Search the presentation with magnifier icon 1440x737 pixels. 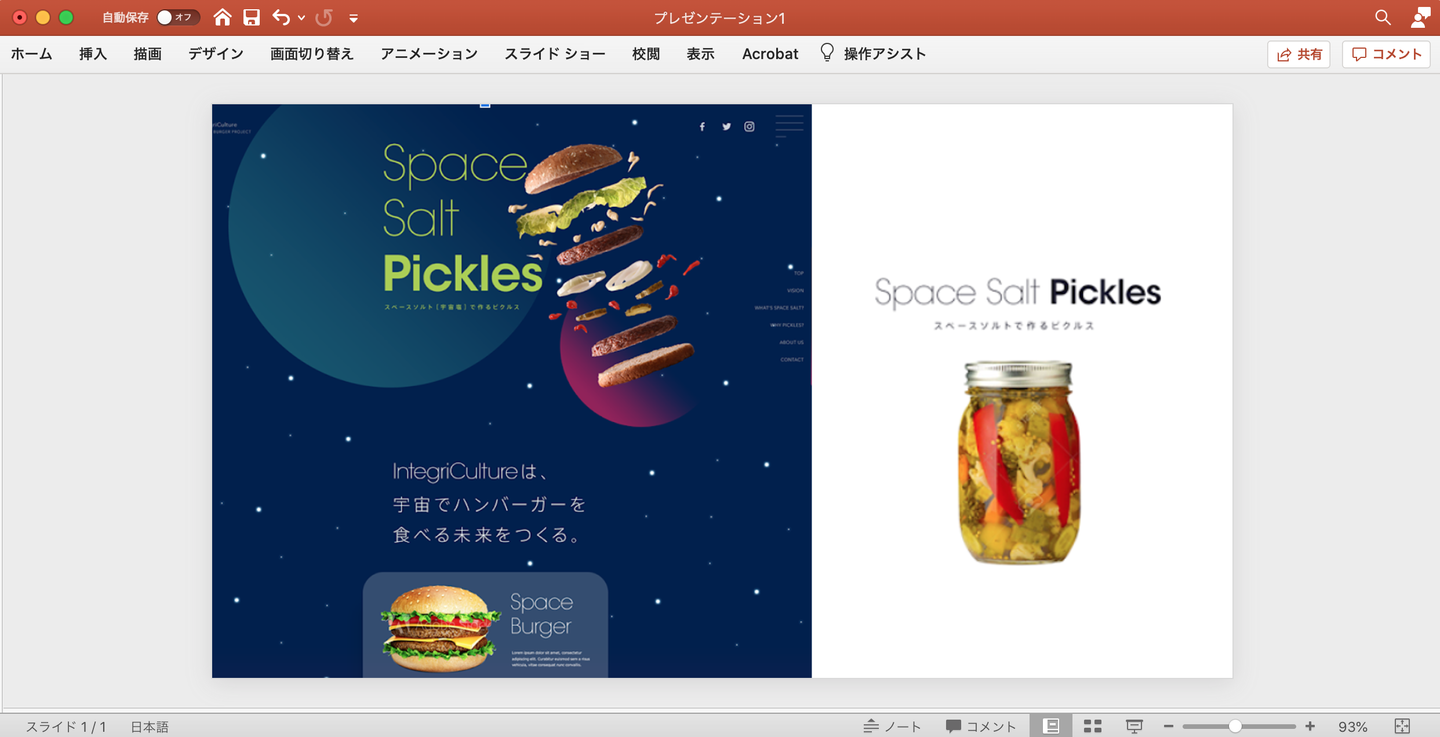(1383, 17)
